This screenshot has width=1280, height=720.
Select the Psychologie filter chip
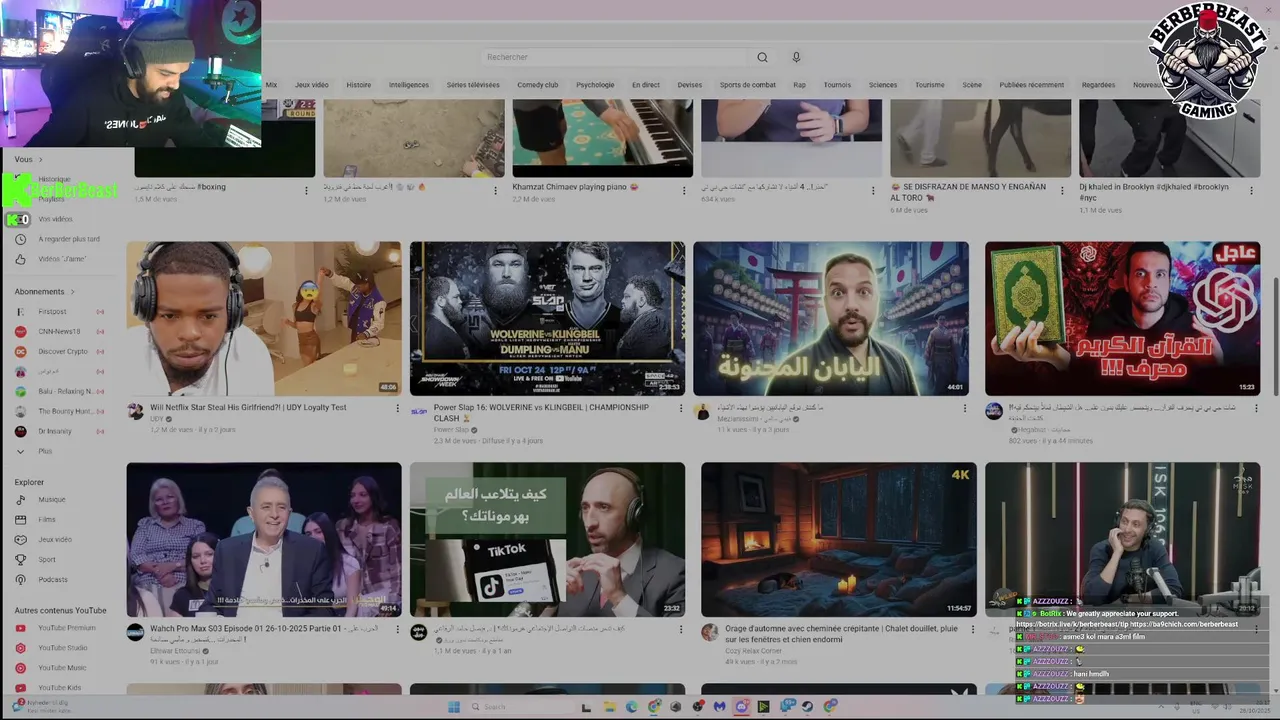coord(595,85)
